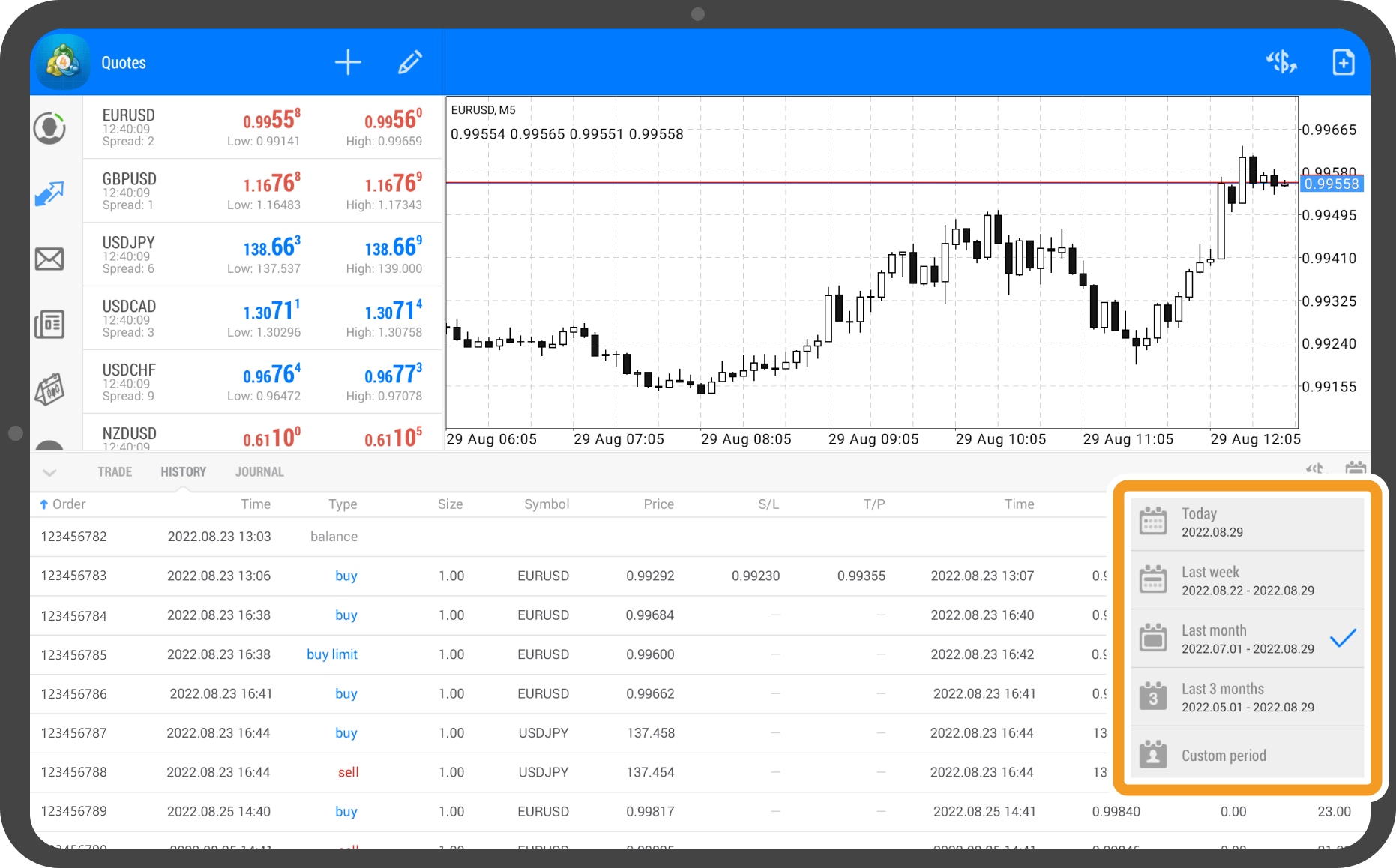
Task: Open the JOURNAL tab
Action: (x=259, y=471)
